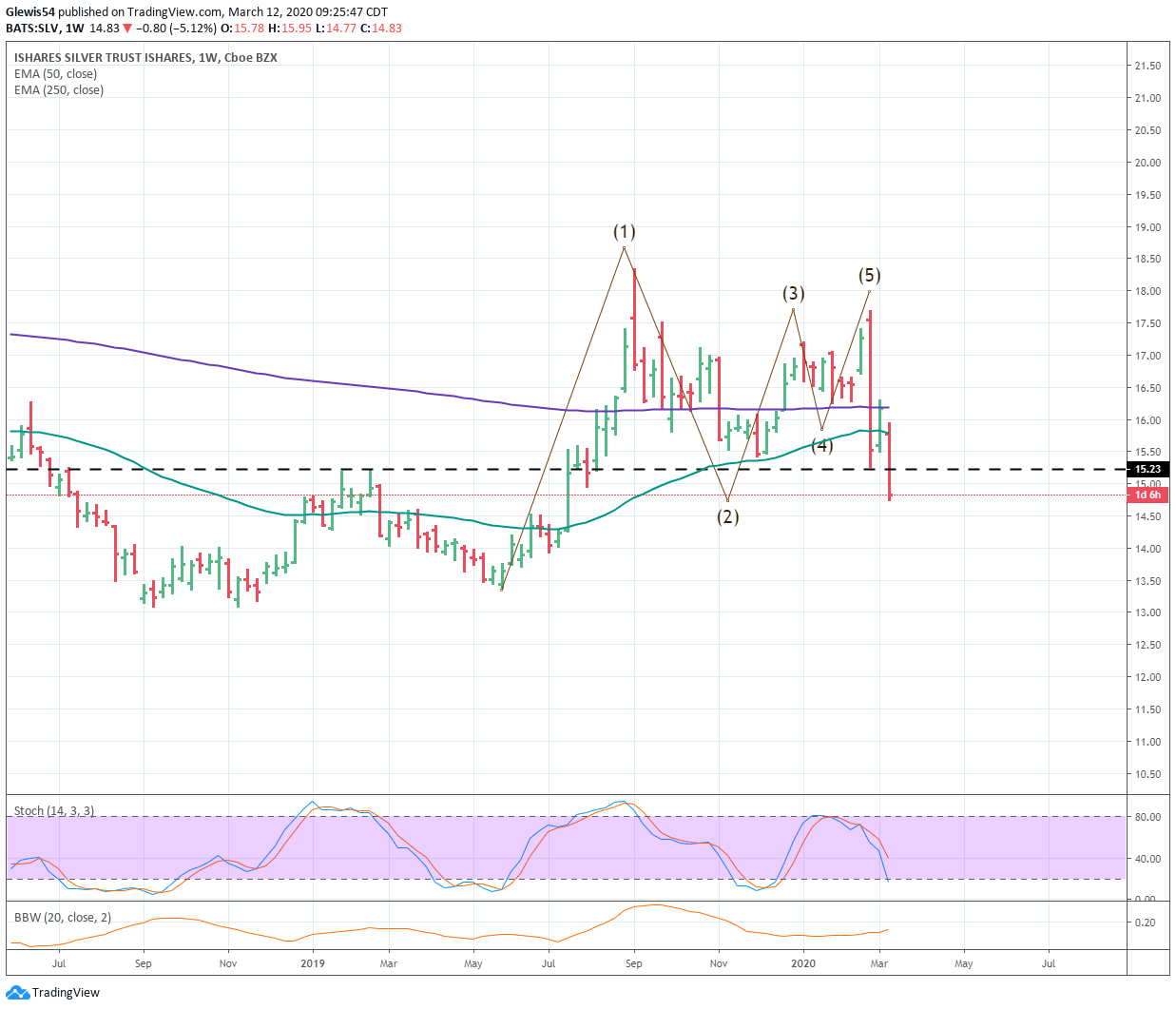Select the wave label (3)
1176x1010 pixels.
click(793, 293)
